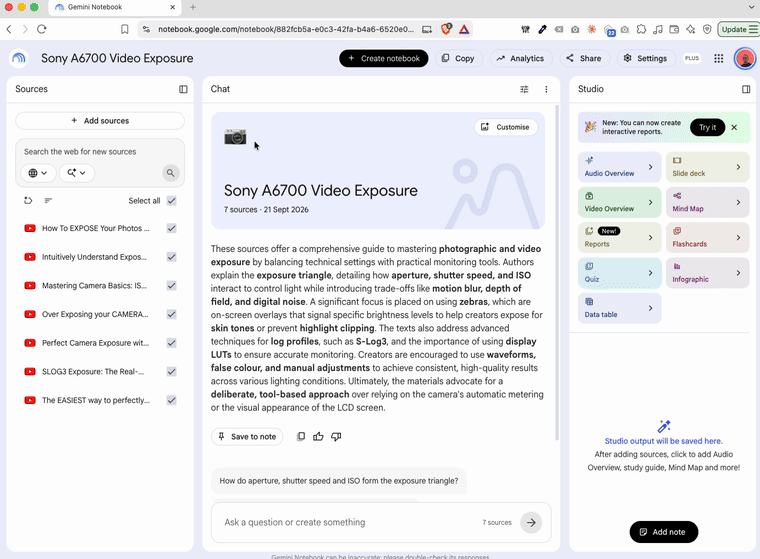Viewport: 760px width, 559px height.
Task: Open the Infographic studio tile
Action: pyautogui.click(x=707, y=273)
